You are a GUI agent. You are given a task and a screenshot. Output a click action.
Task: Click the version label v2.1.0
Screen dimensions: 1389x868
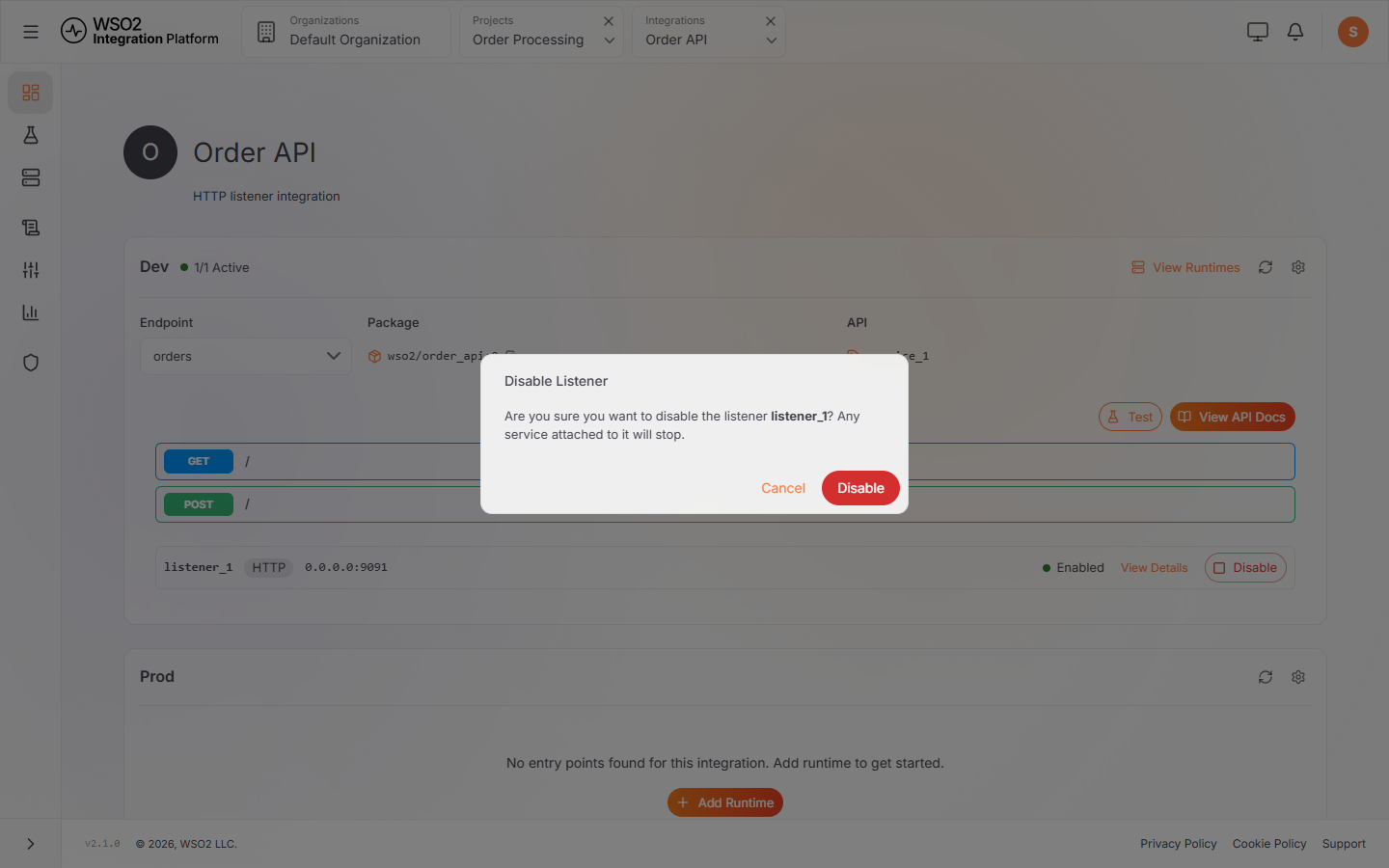(102, 844)
